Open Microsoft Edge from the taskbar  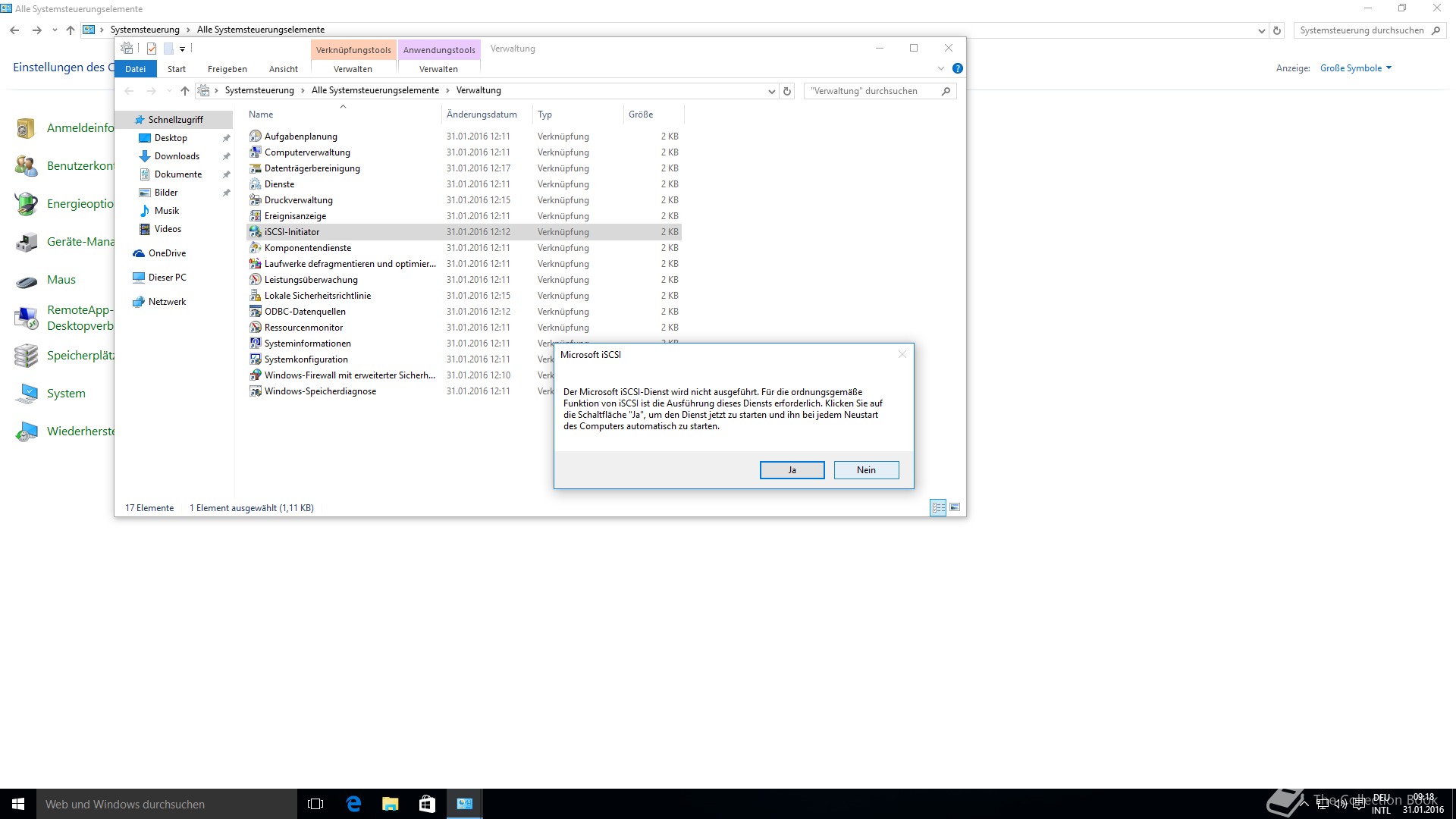353,804
